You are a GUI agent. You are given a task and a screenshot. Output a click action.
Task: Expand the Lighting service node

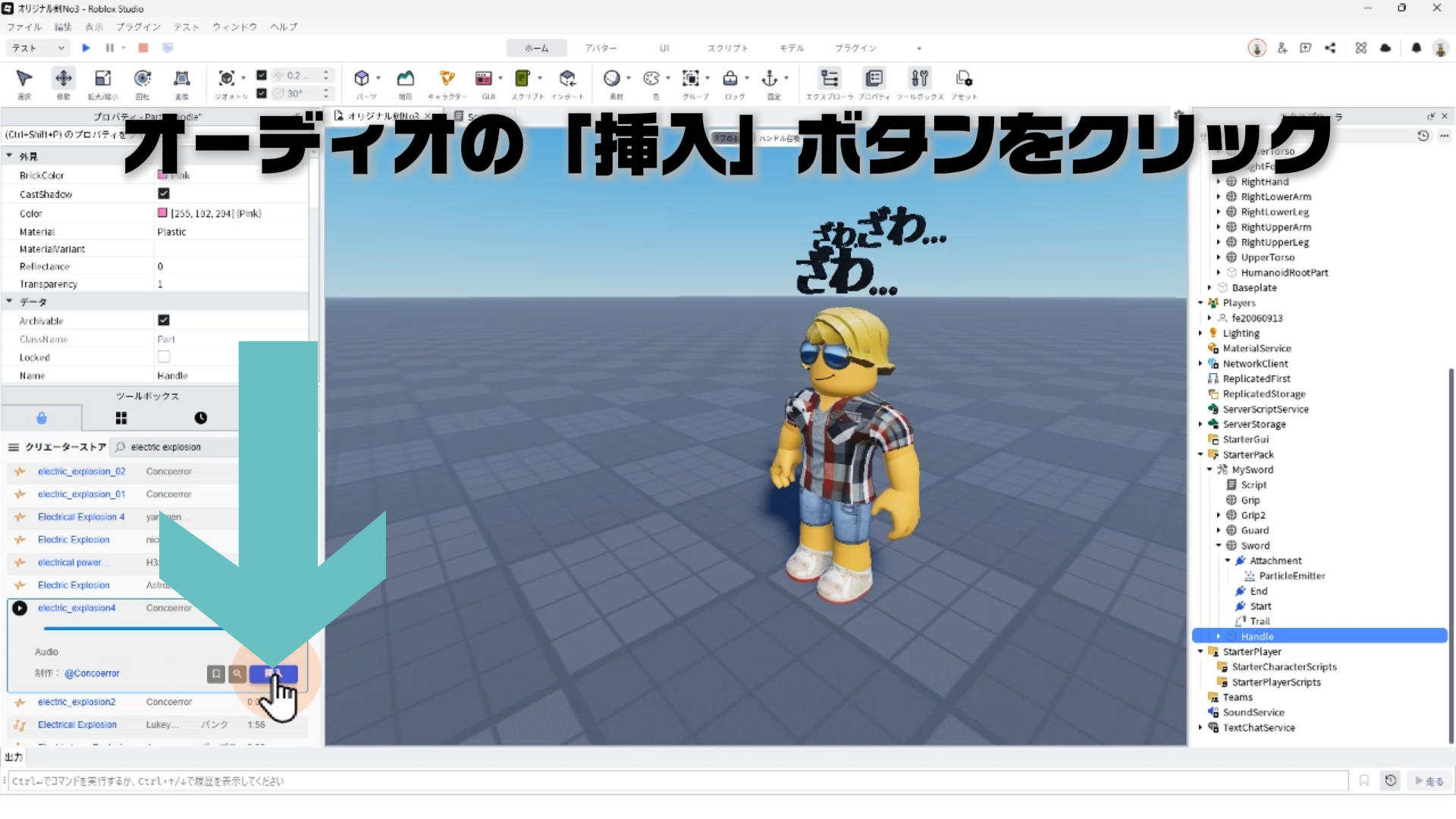(1200, 333)
